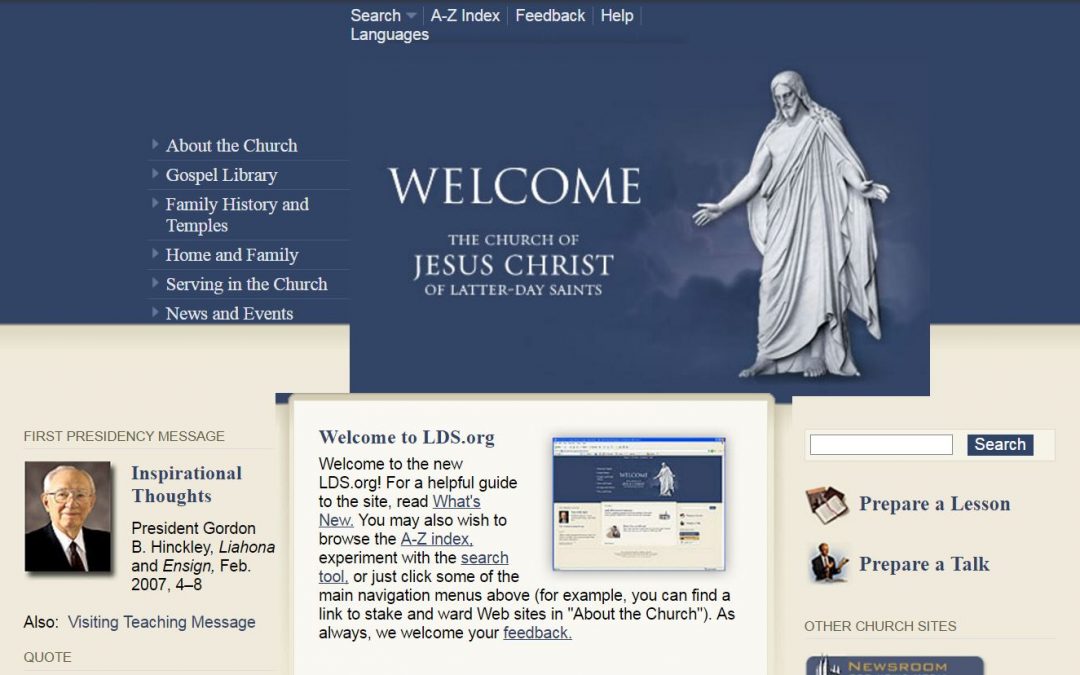This screenshot has height=675, width=1080.
Task: Open the Help menu item
Action: tap(616, 15)
